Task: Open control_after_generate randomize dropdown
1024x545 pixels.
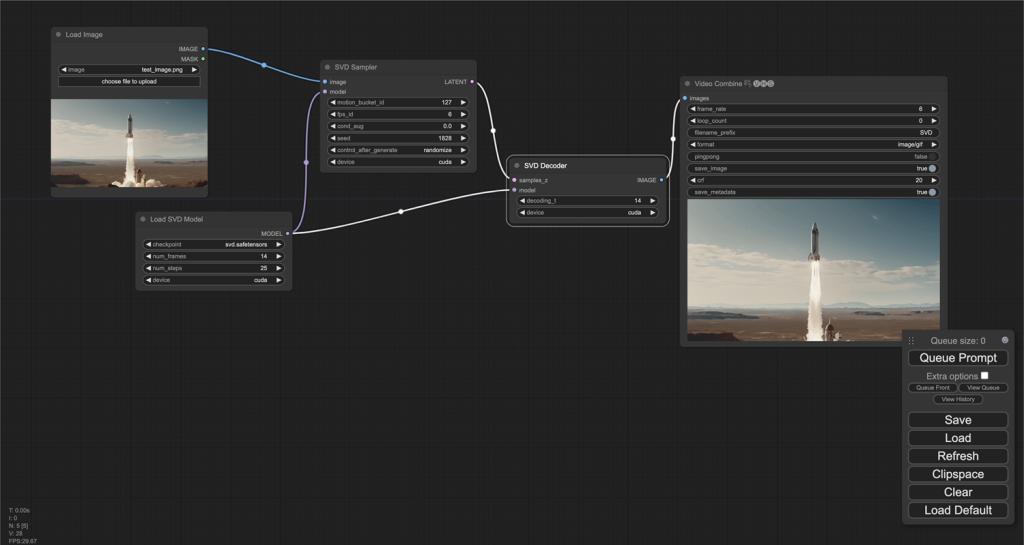Action: pos(398,150)
